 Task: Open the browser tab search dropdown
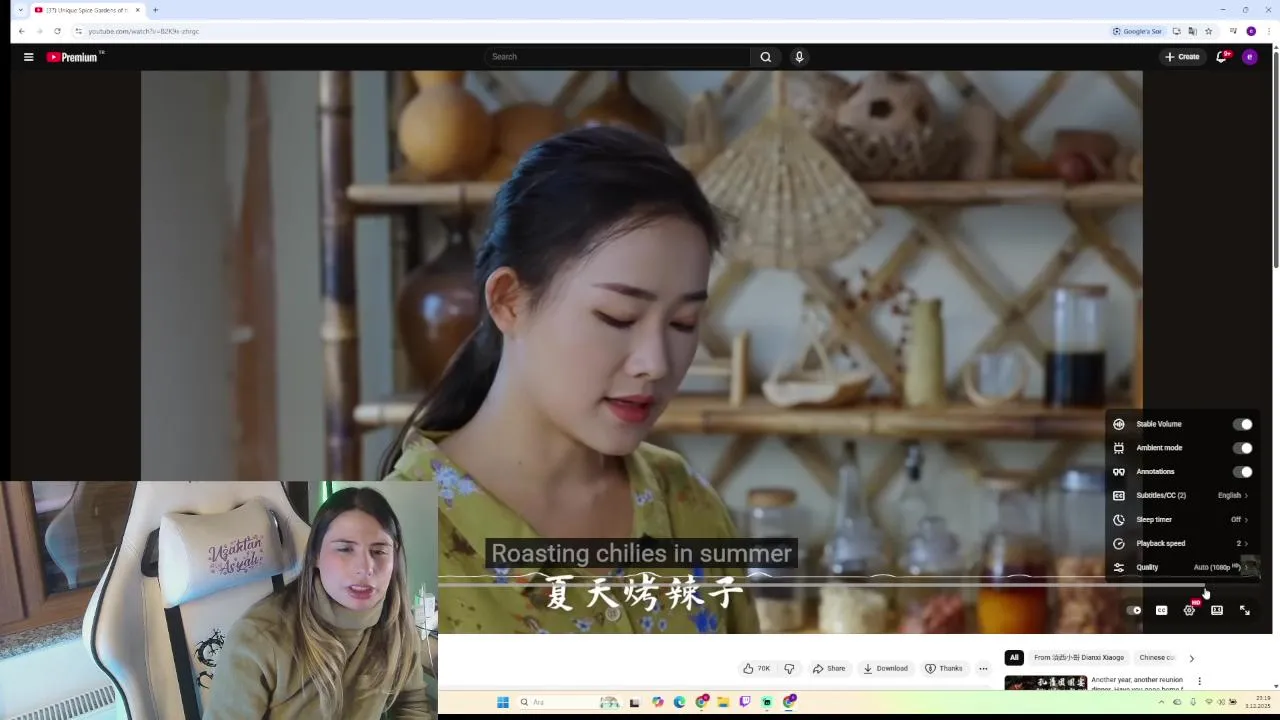click(x=20, y=10)
